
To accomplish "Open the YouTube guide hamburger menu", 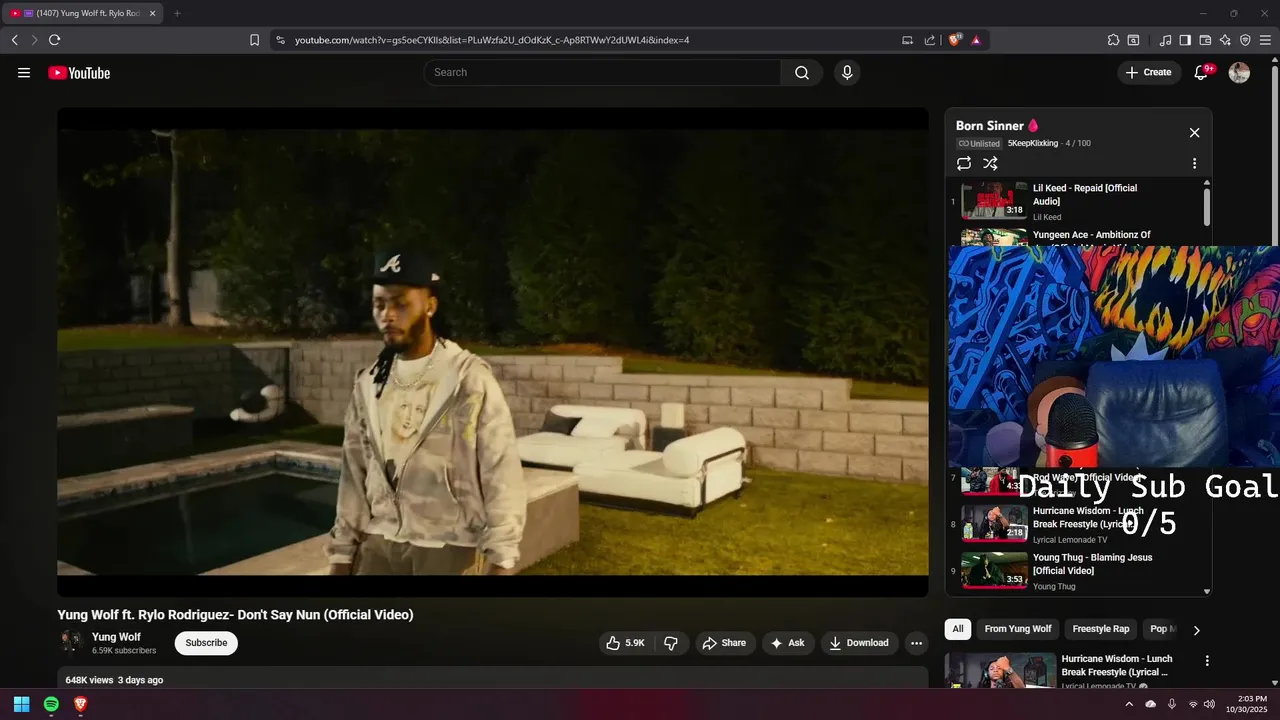I will click(x=24, y=72).
